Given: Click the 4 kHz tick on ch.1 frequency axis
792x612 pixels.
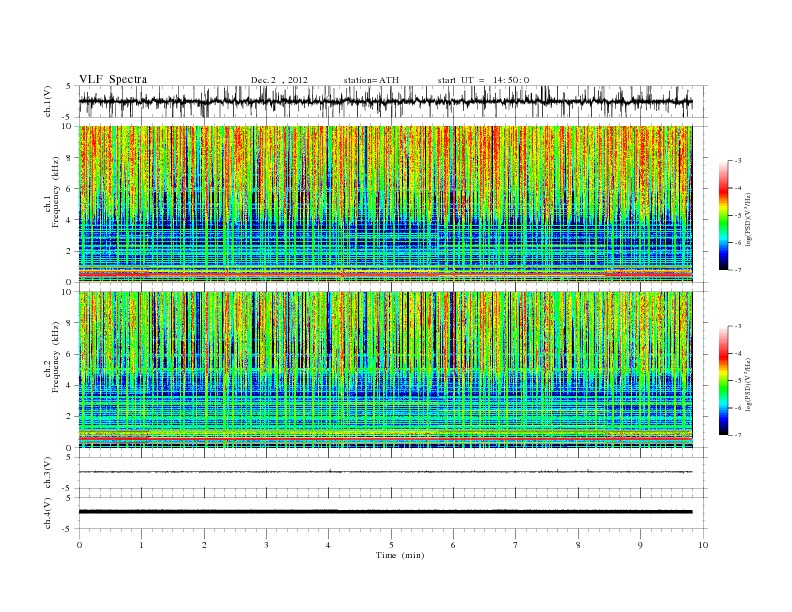Looking at the screenshot, I should click(69, 220).
